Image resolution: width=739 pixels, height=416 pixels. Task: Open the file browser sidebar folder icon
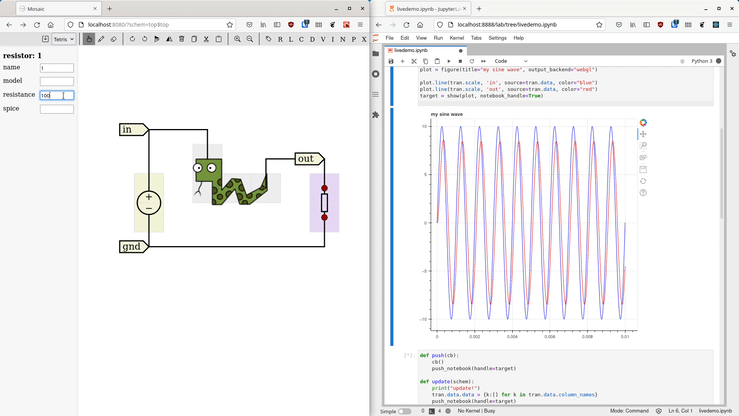[x=376, y=53]
